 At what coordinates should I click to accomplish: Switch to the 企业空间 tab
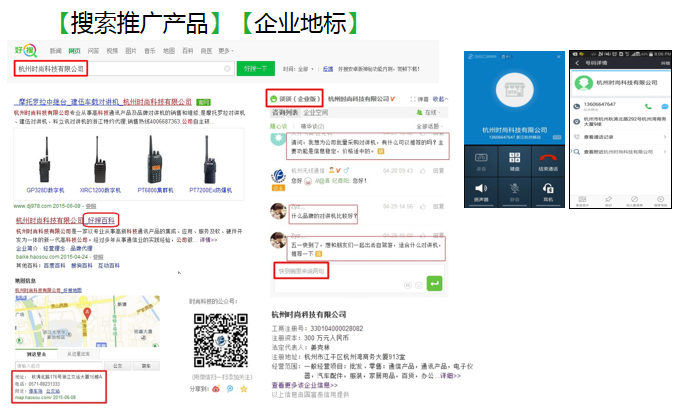(316, 112)
